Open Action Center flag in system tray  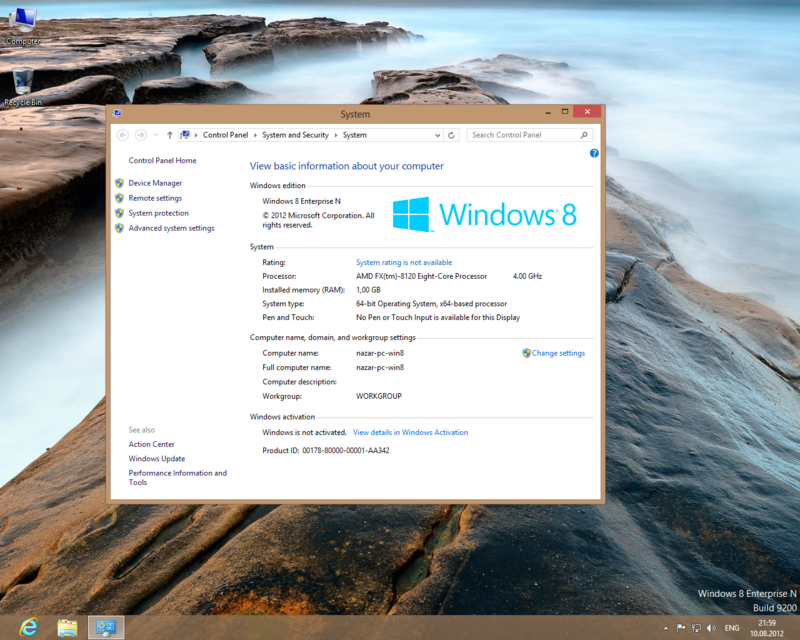click(x=681, y=628)
